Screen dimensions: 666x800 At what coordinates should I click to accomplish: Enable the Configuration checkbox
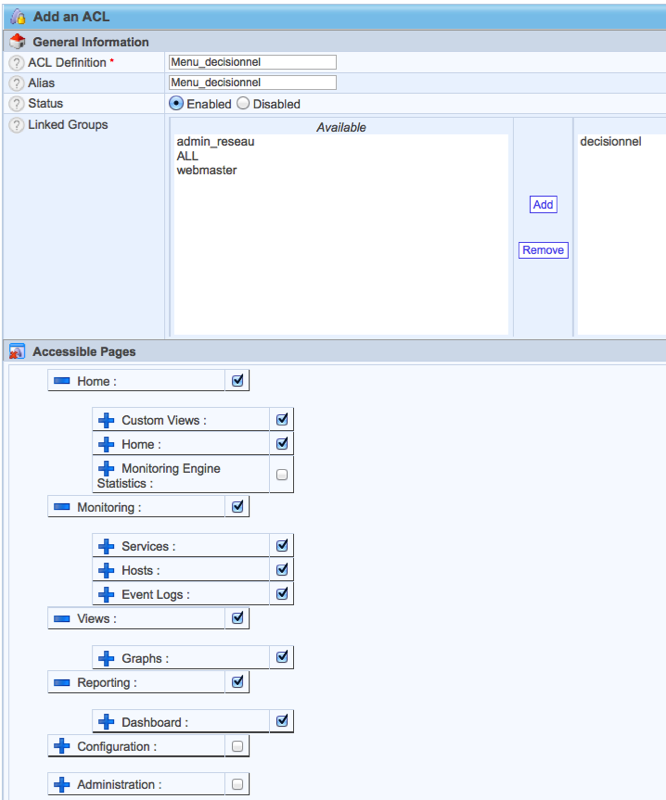(x=237, y=746)
